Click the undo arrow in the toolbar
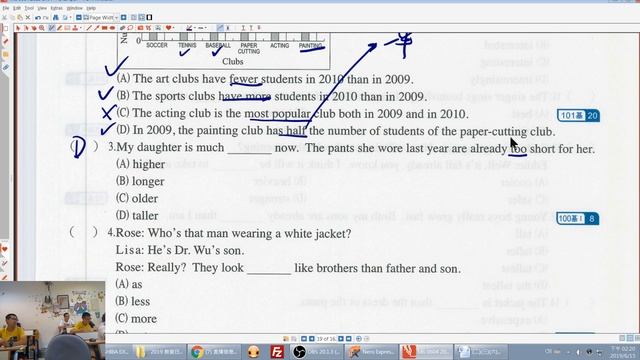The width and height of the screenshot is (640, 360). tap(38, 18)
